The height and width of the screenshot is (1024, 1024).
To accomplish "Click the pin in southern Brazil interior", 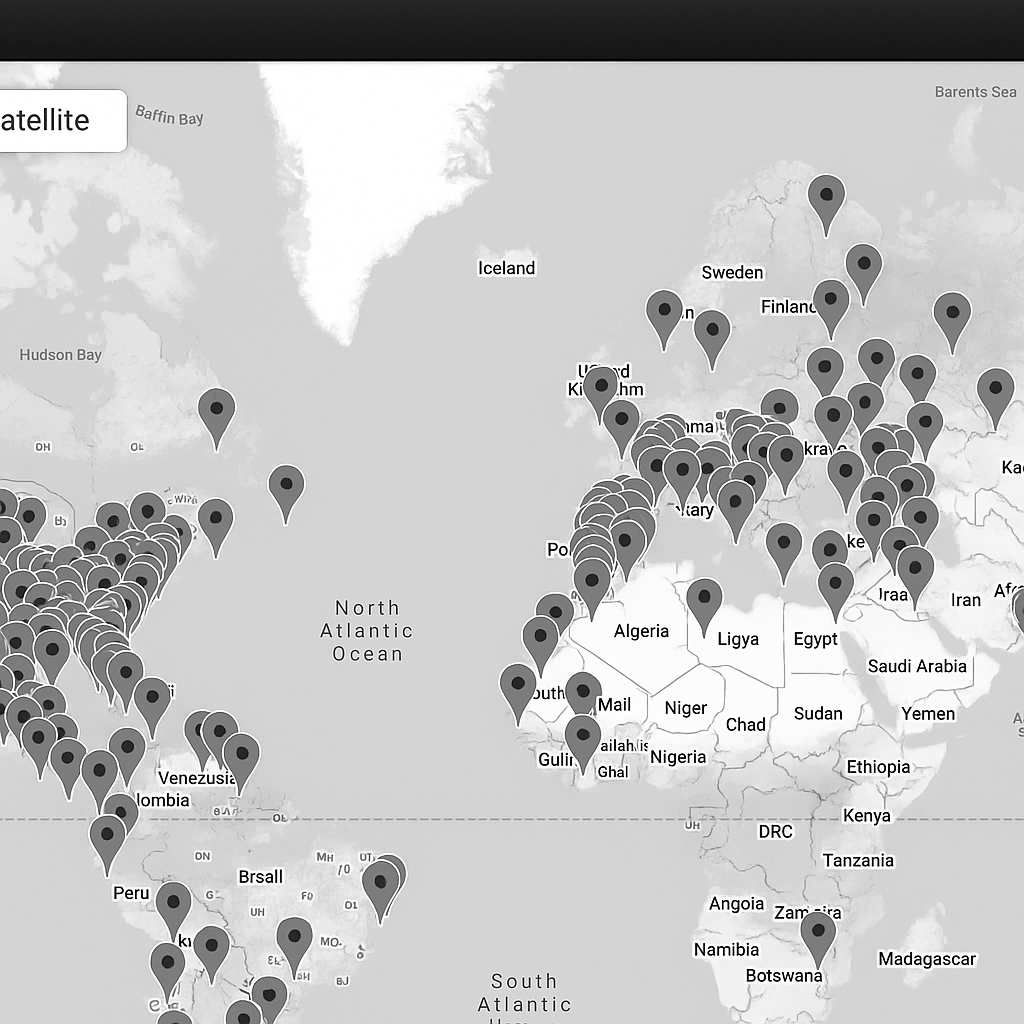I will coord(294,942).
